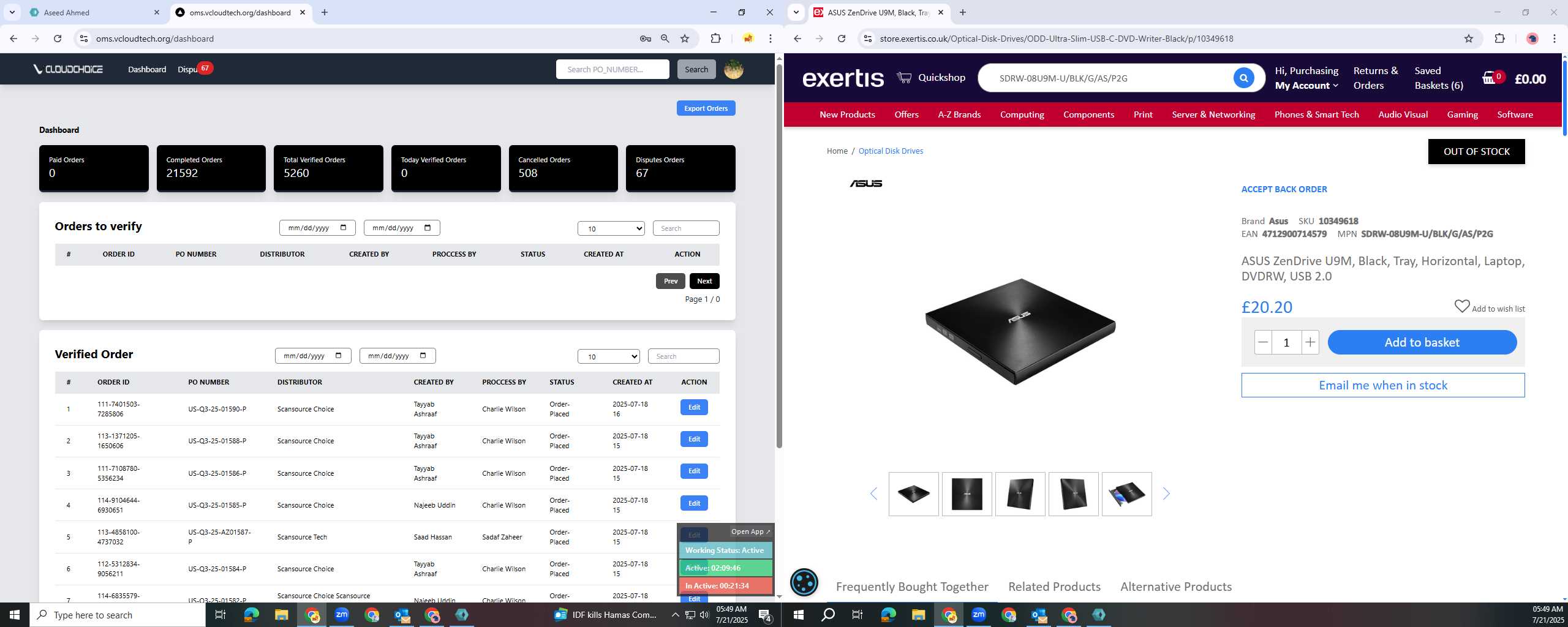This screenshot has height=627, width=1568.
Task: Reload the OMS dashboard page
Action: click(58, 39)
